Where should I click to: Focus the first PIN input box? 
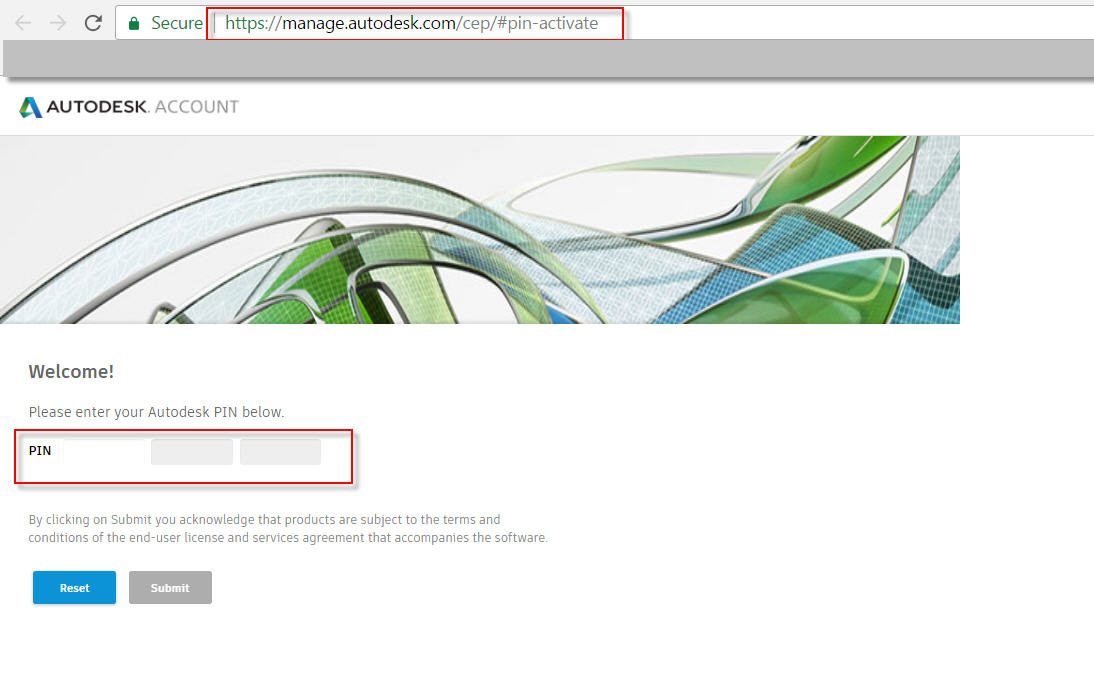pos(104,451)
